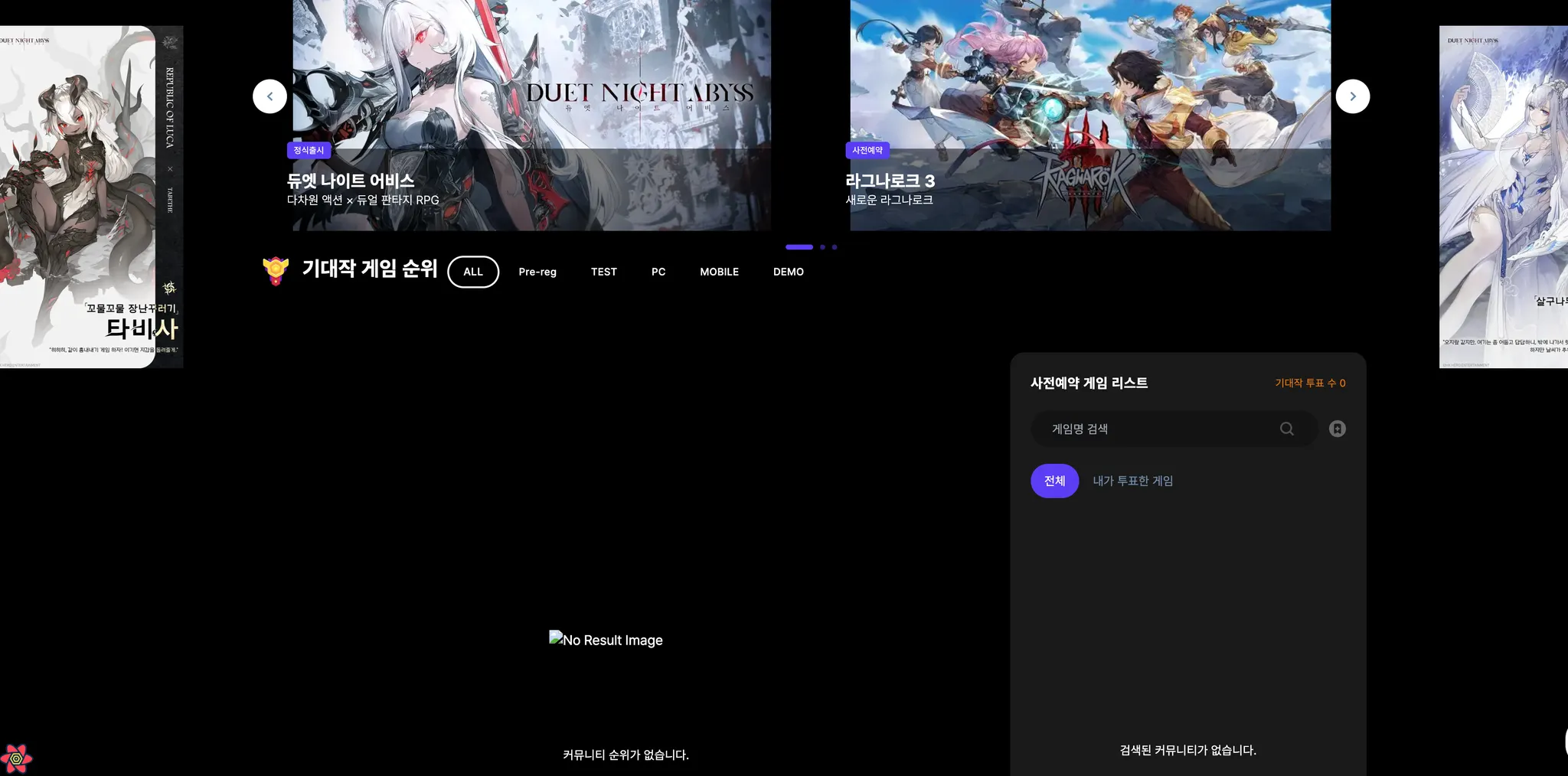Image resolution: width=1568 pixels, height=776 pixels.
Task: Click the 기대작 게임 순위 heading
Action: click(370, 269)
